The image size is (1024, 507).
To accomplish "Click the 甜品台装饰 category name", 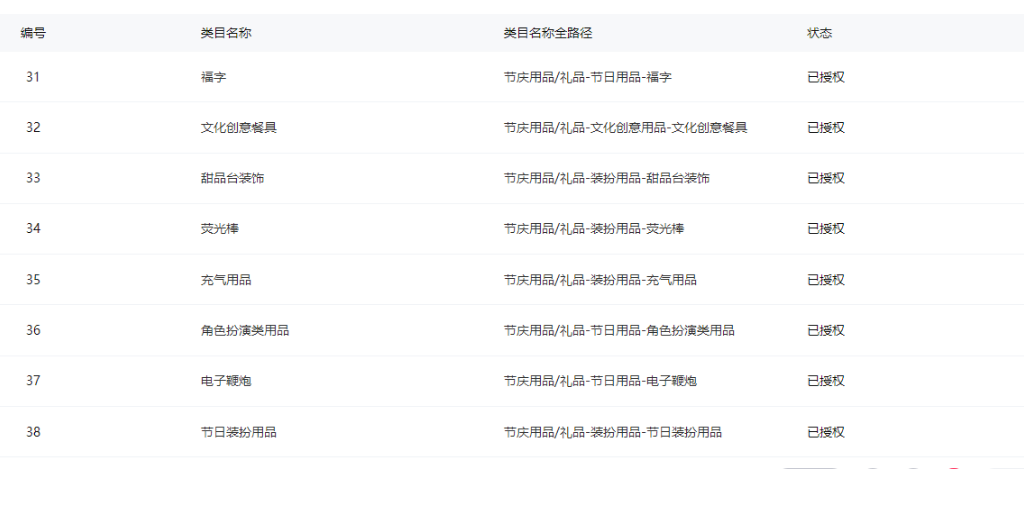I will [x=232, y=178].
